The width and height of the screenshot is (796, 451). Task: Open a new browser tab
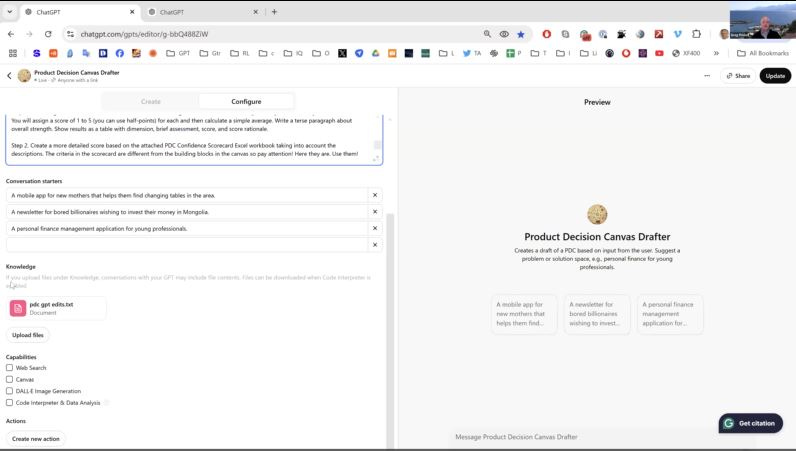[274, 12]
